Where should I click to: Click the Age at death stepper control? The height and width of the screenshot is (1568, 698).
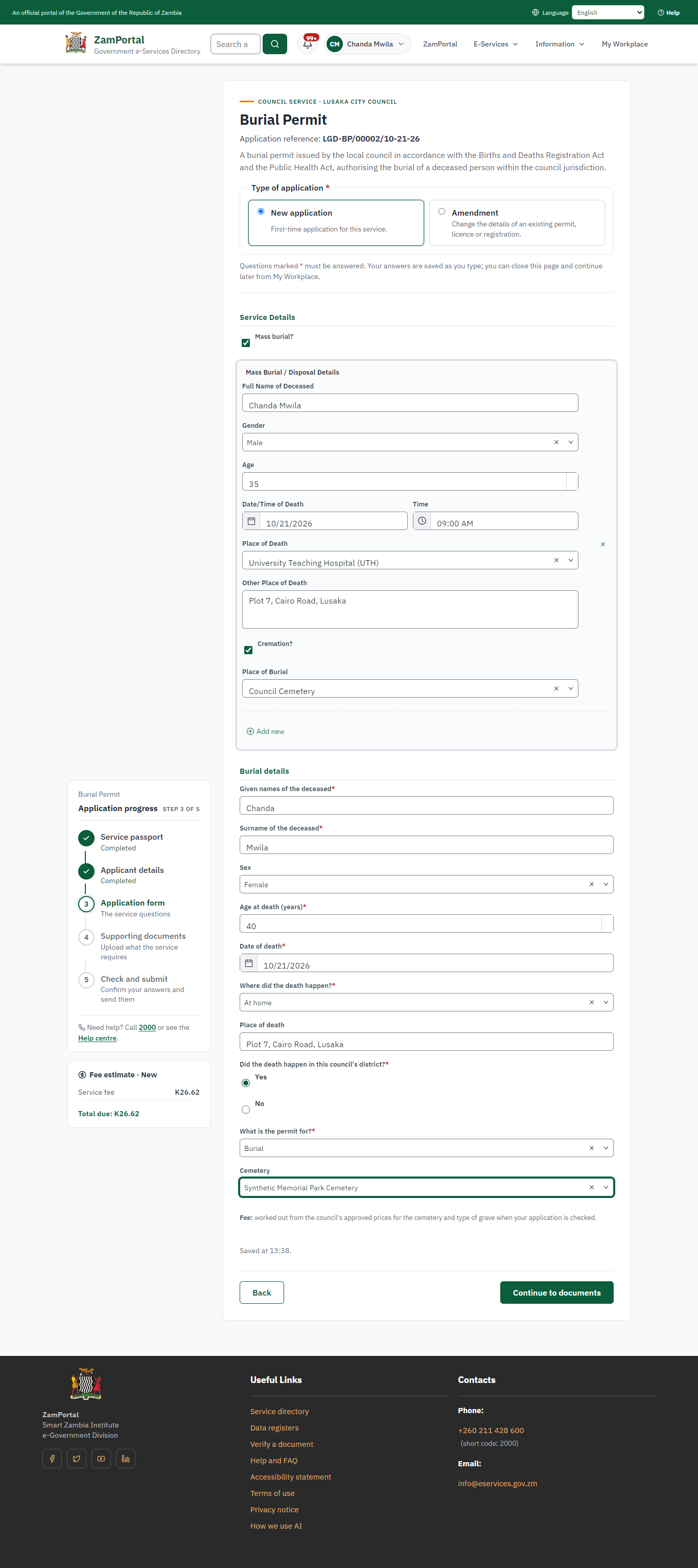coord(608,924)
